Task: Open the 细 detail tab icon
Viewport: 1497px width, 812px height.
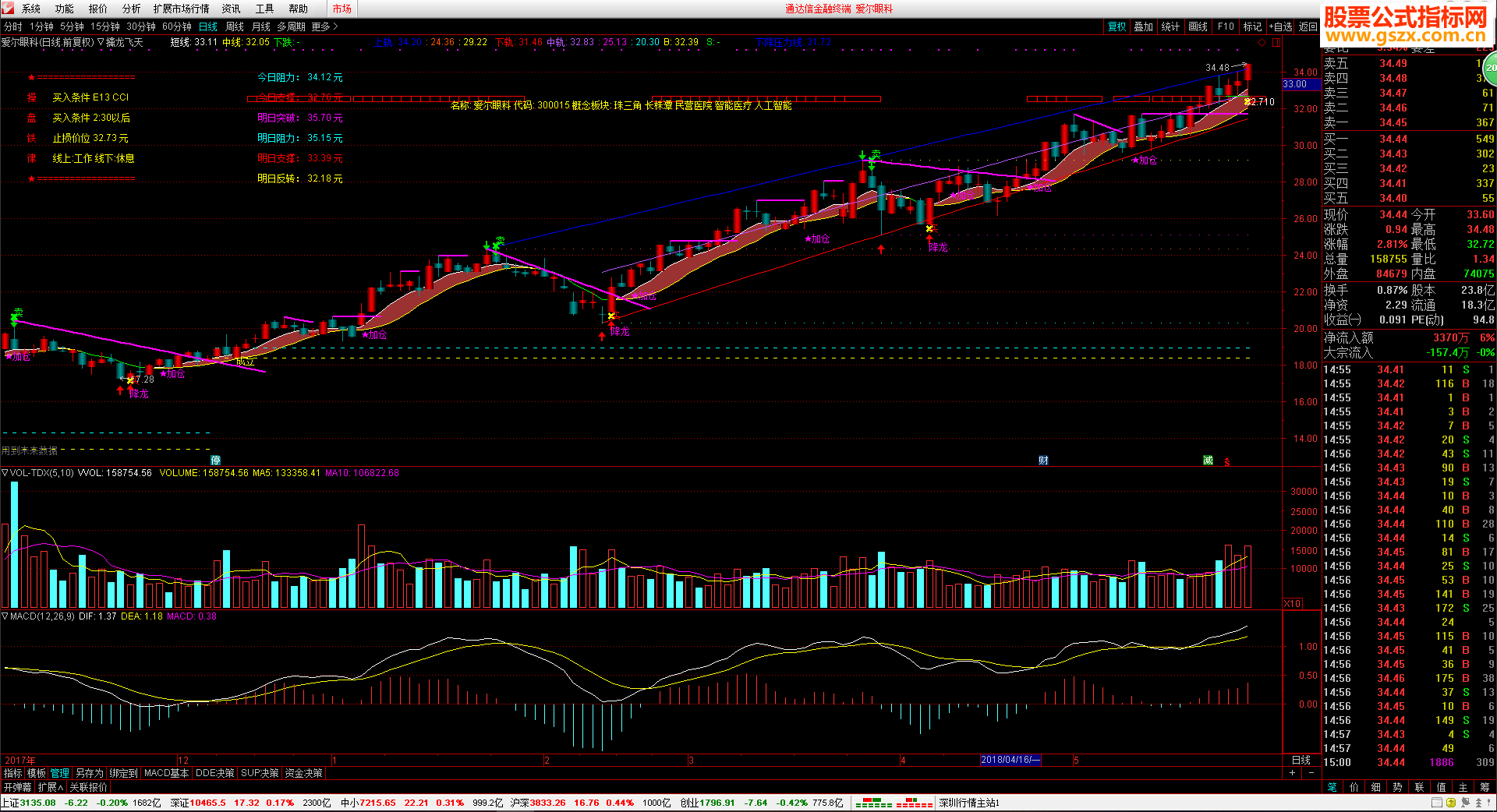Action: (1376, 787)
